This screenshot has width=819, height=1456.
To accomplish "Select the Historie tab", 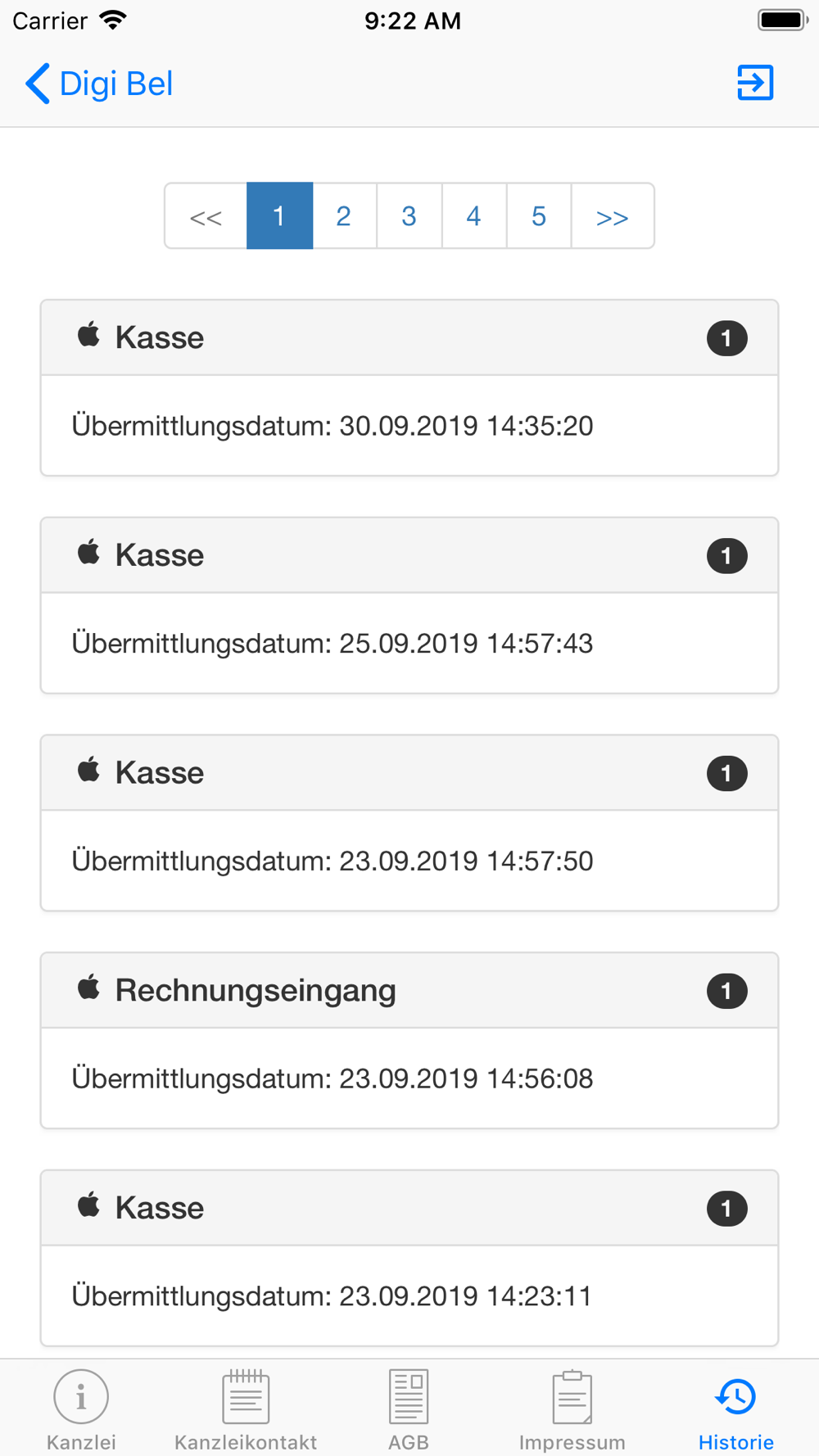I will [x=736, y=1409].
